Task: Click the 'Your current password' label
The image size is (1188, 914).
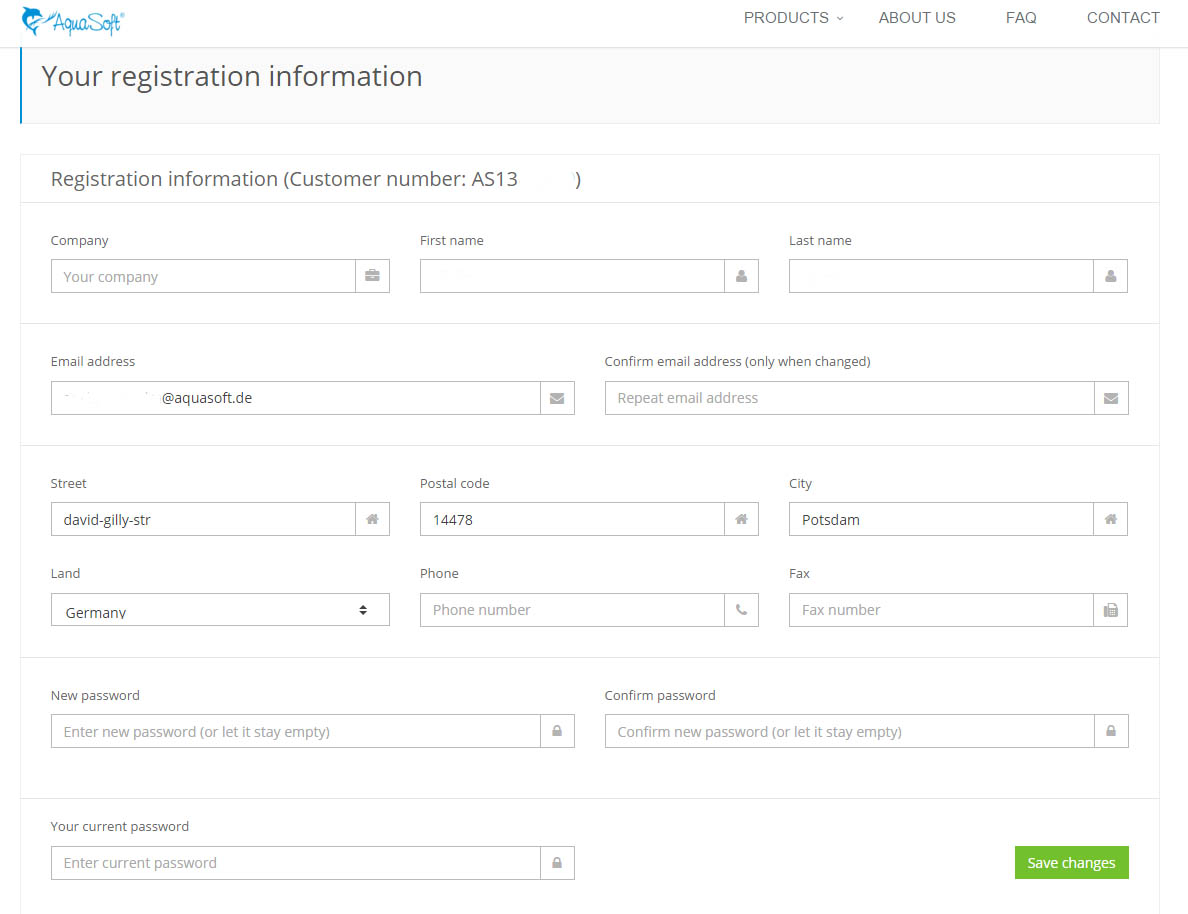Action: [120, 826]
